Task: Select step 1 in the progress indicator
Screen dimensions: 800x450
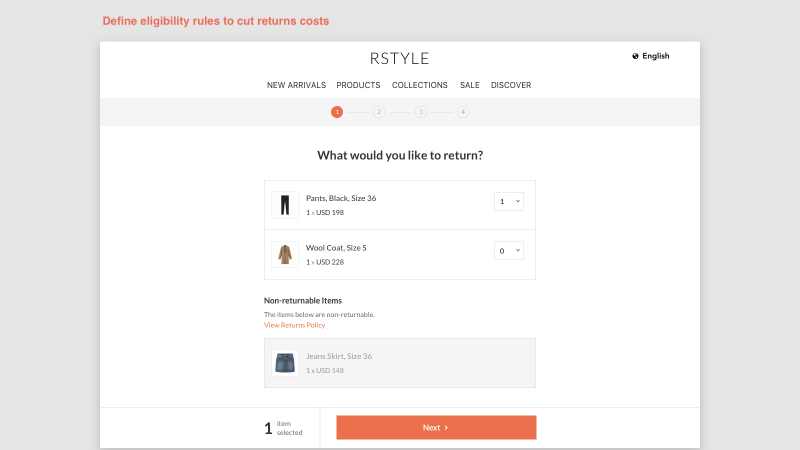Action: coord(337,112)
